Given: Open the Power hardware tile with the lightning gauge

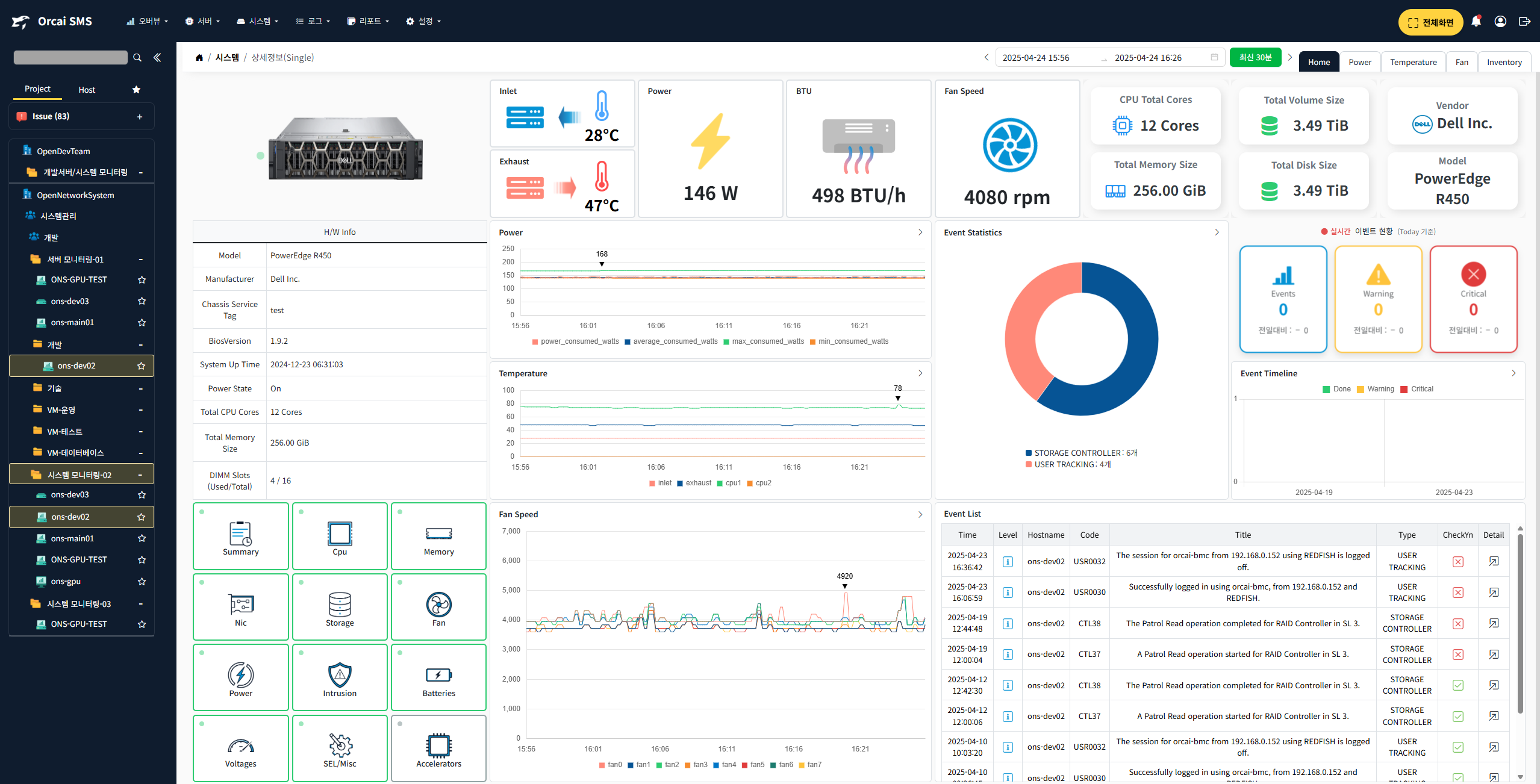Looking at the screenshot, I should pos(240,677).
